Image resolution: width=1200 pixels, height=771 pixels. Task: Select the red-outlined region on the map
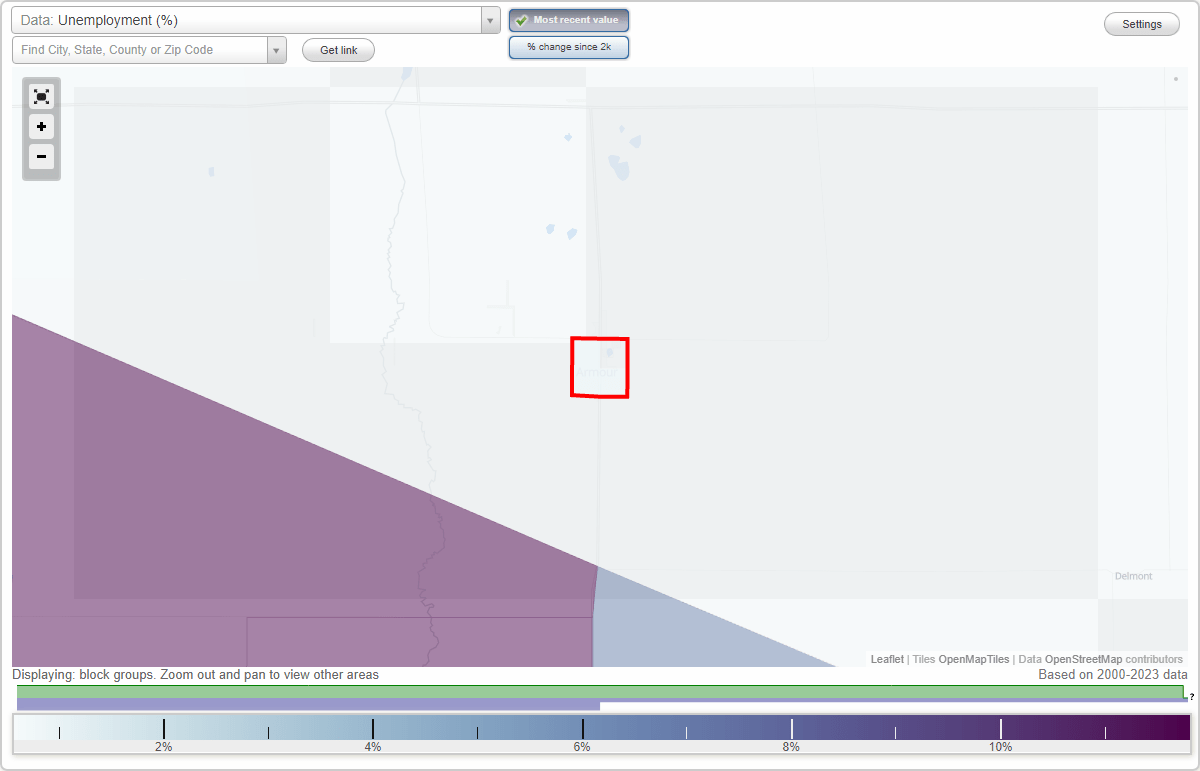pyautogui.click(x=599, y=367)
